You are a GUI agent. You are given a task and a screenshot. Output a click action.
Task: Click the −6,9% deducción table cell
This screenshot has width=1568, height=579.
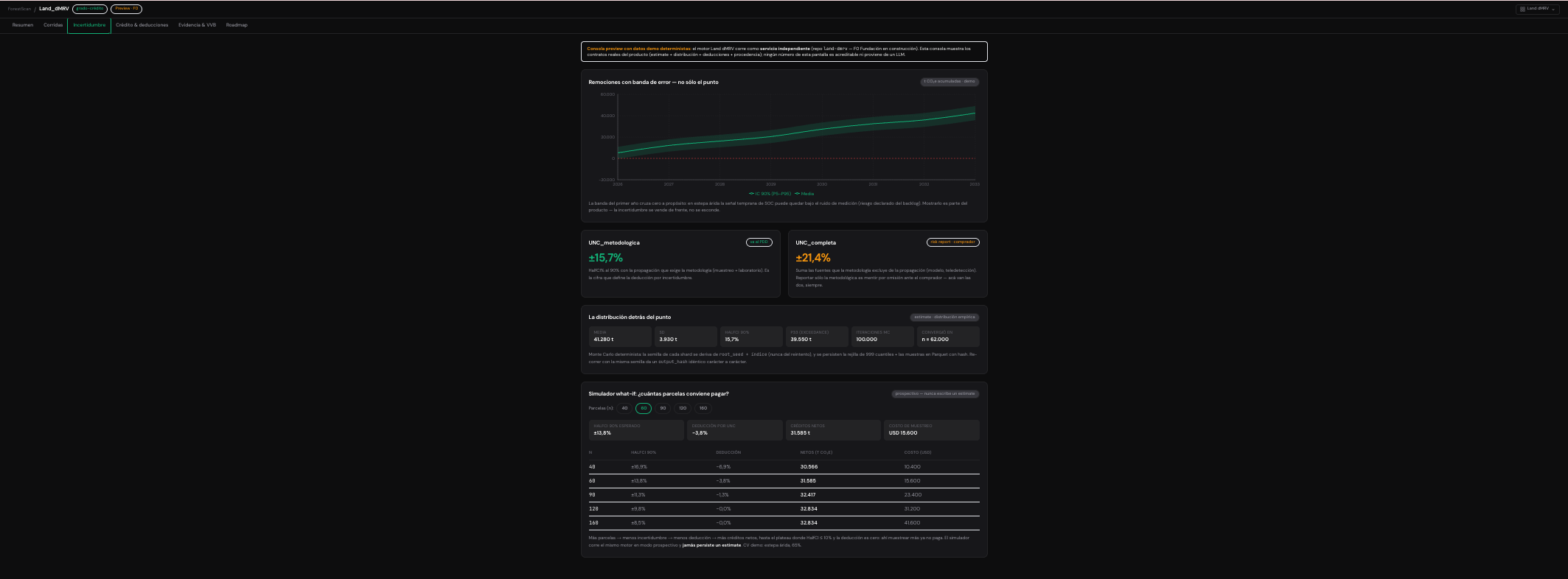tap(723, 467)
